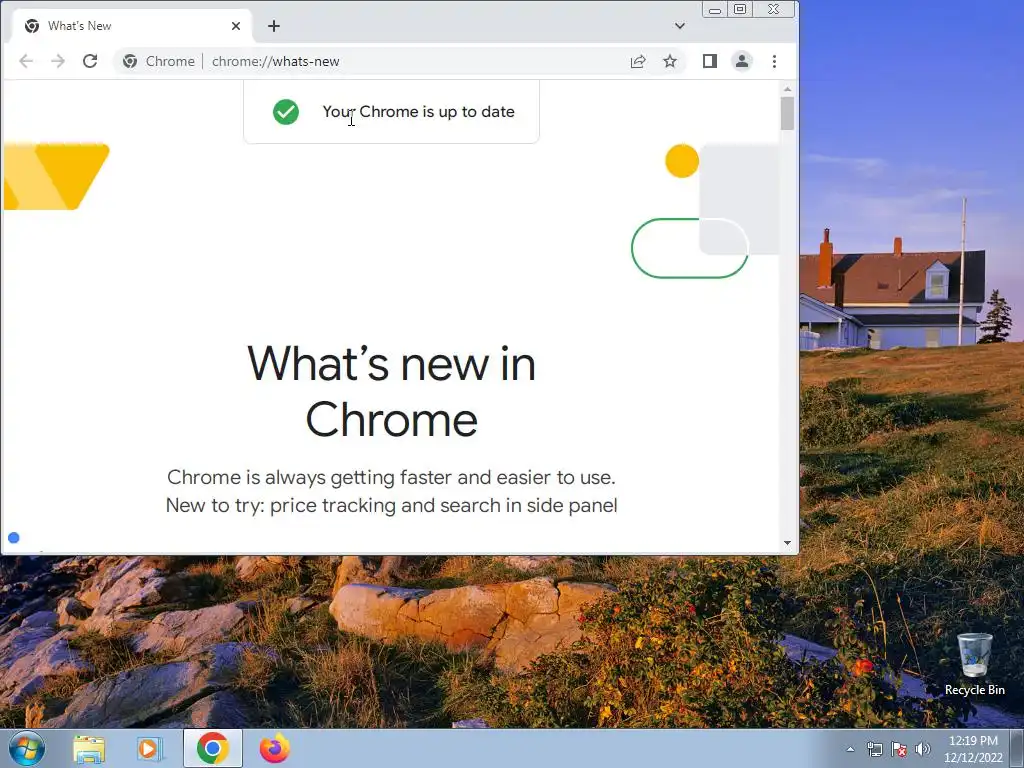The width and height of the screenshot is (1024, 768).
Task: Open Action Center flag icon
Action: pyautogui.click(x=899, y=749)
